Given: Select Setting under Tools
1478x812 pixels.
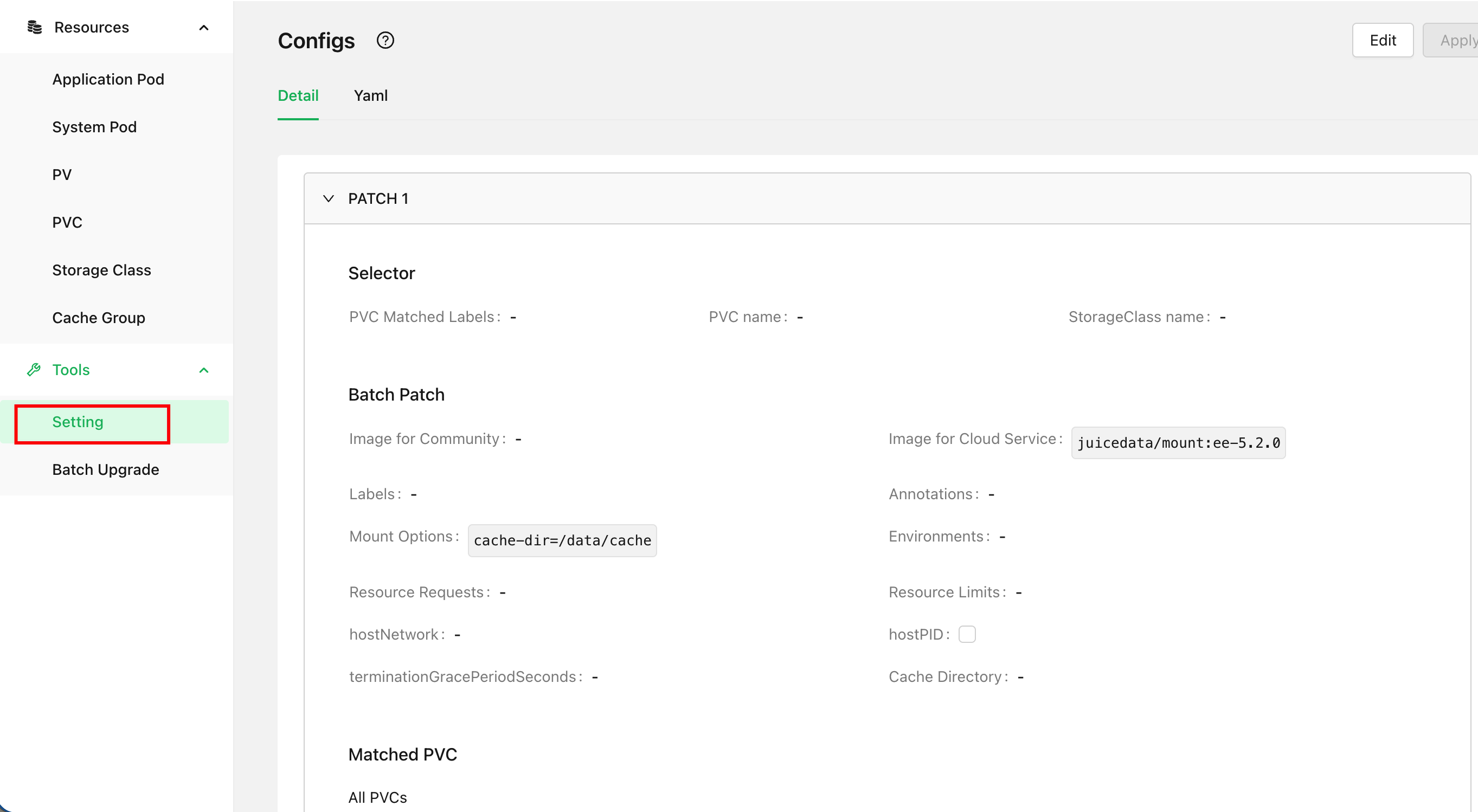Looking at the screenshot, I should point(78,422).
